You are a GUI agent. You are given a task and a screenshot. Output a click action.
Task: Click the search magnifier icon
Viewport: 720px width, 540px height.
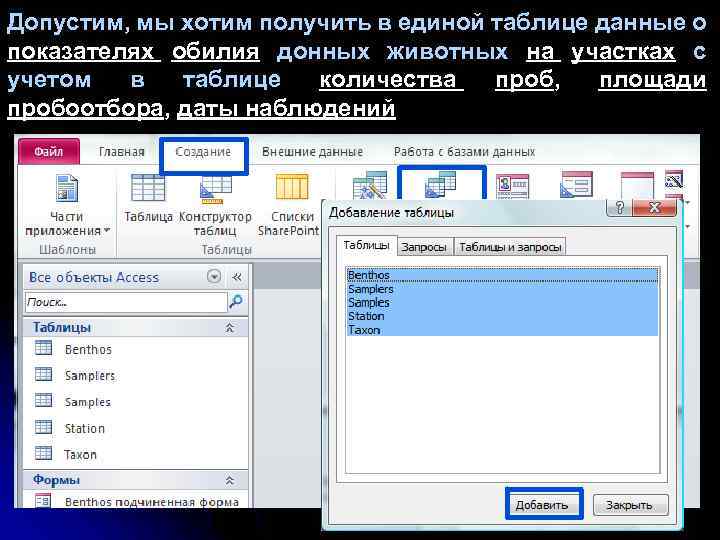236,302
